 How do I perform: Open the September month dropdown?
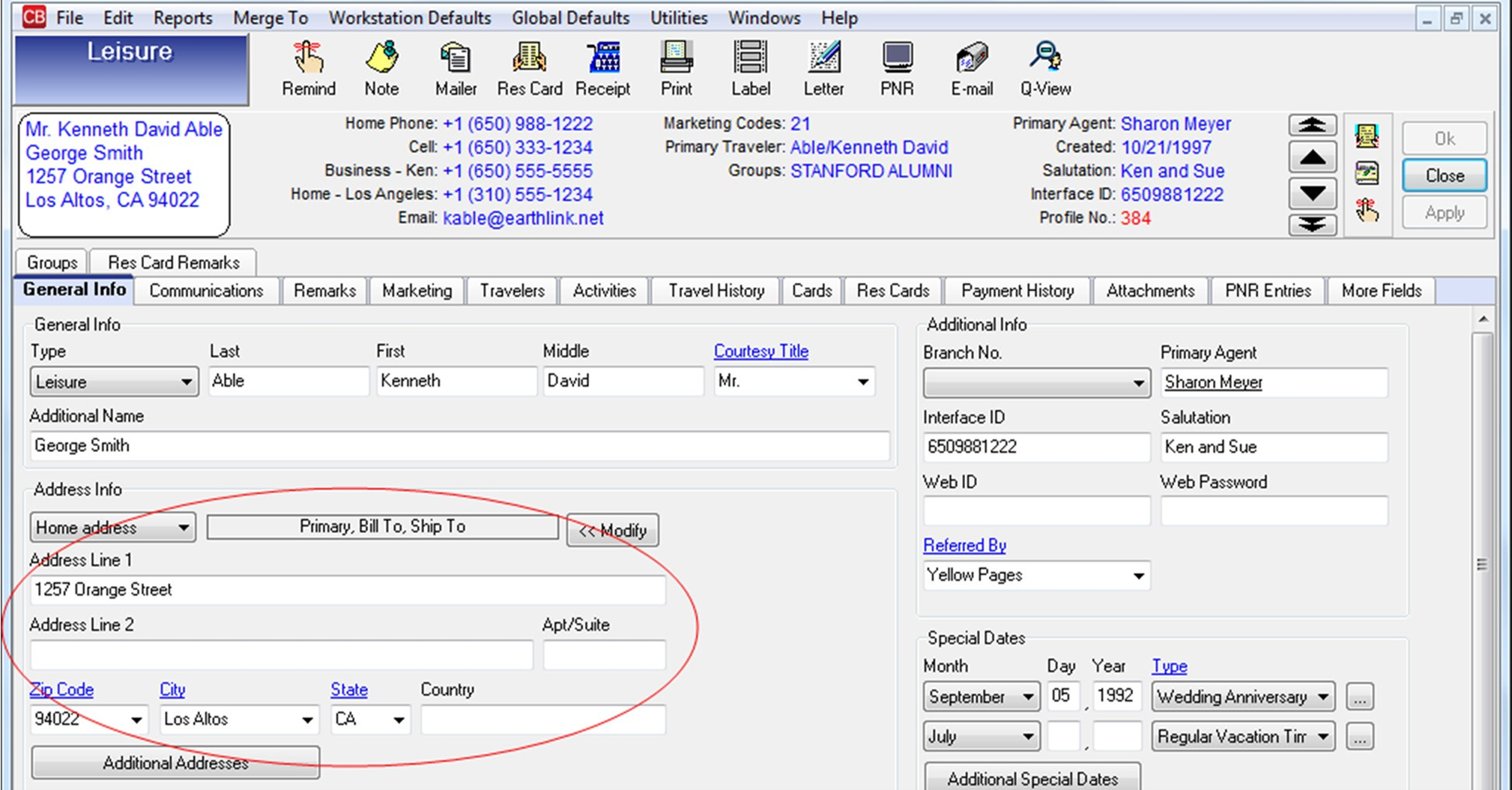coord(1027,696)
